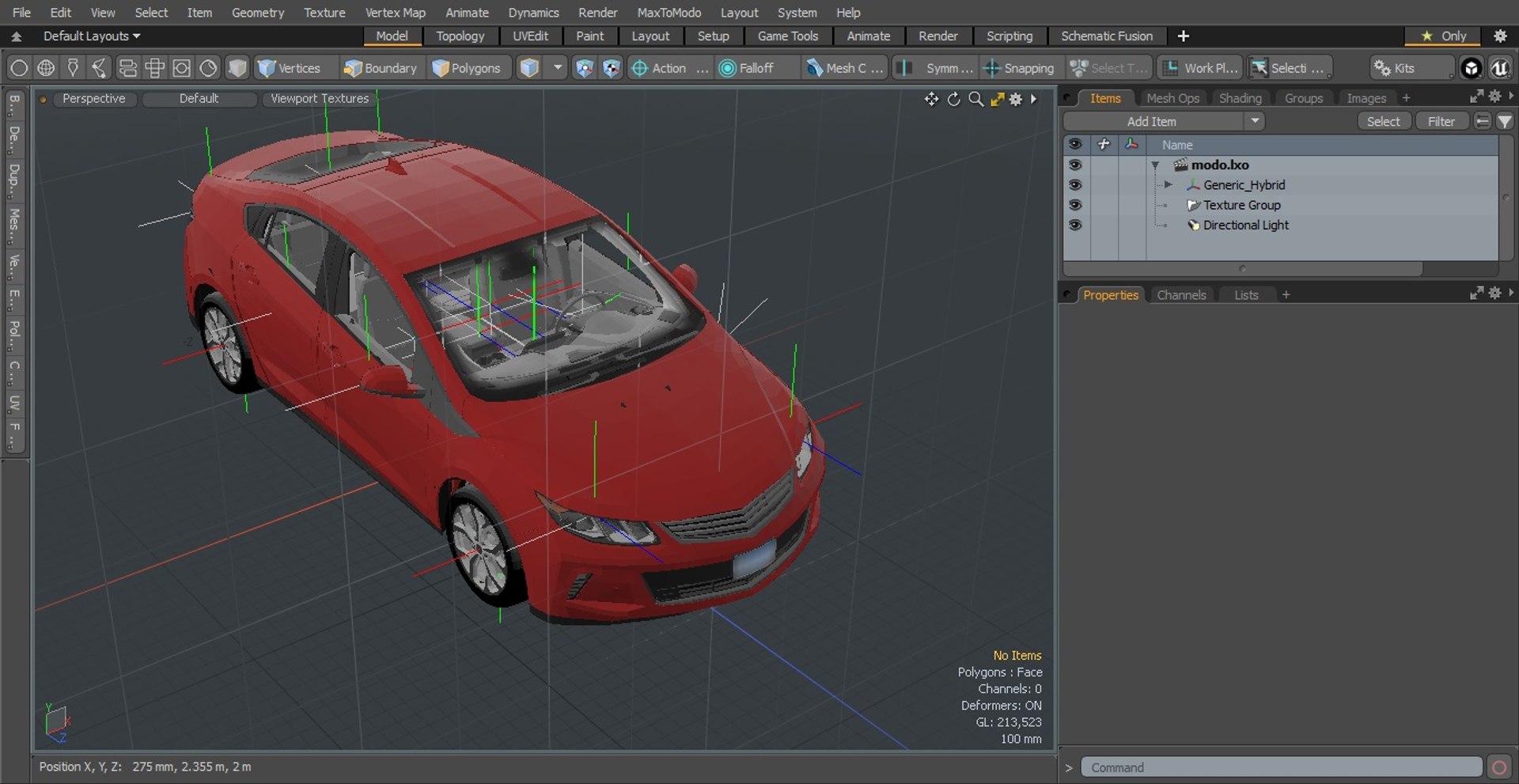Click the globe primitive tool icon
The width and height of the screenshot is (1519, 784).
click(x=46, y=68)
